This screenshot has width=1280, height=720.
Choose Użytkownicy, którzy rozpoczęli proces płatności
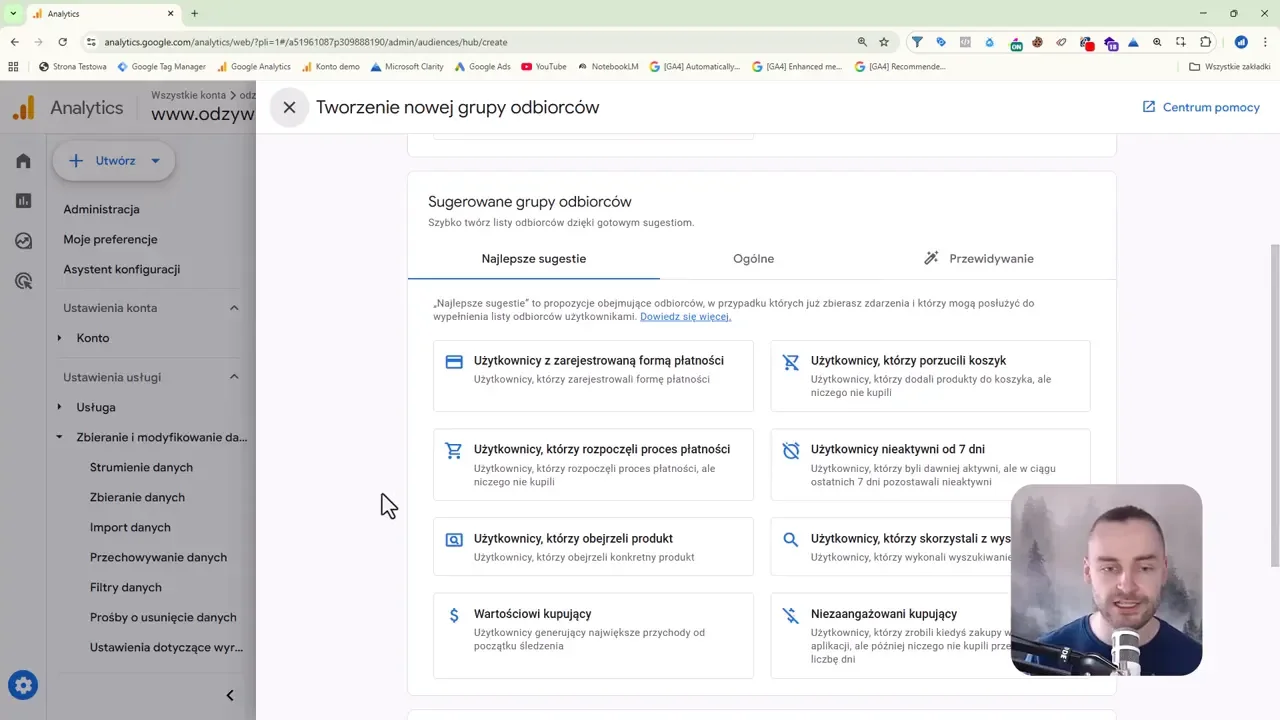coord(593,465)
